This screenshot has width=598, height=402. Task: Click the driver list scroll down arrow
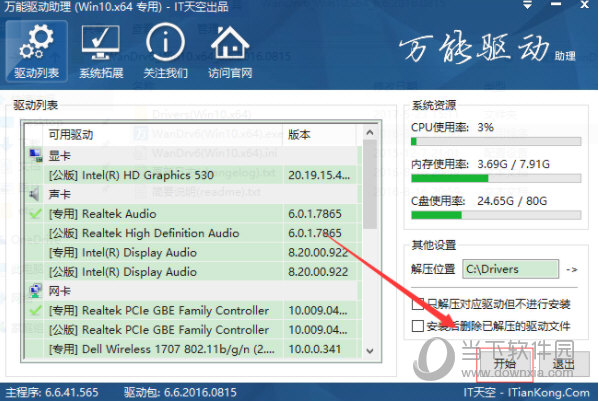click(x=370, y=350)
